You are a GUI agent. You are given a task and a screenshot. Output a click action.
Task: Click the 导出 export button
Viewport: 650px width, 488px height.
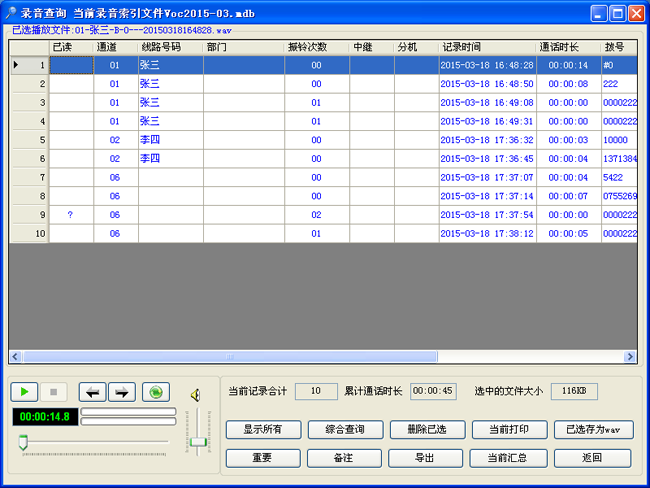coord(426,458)
